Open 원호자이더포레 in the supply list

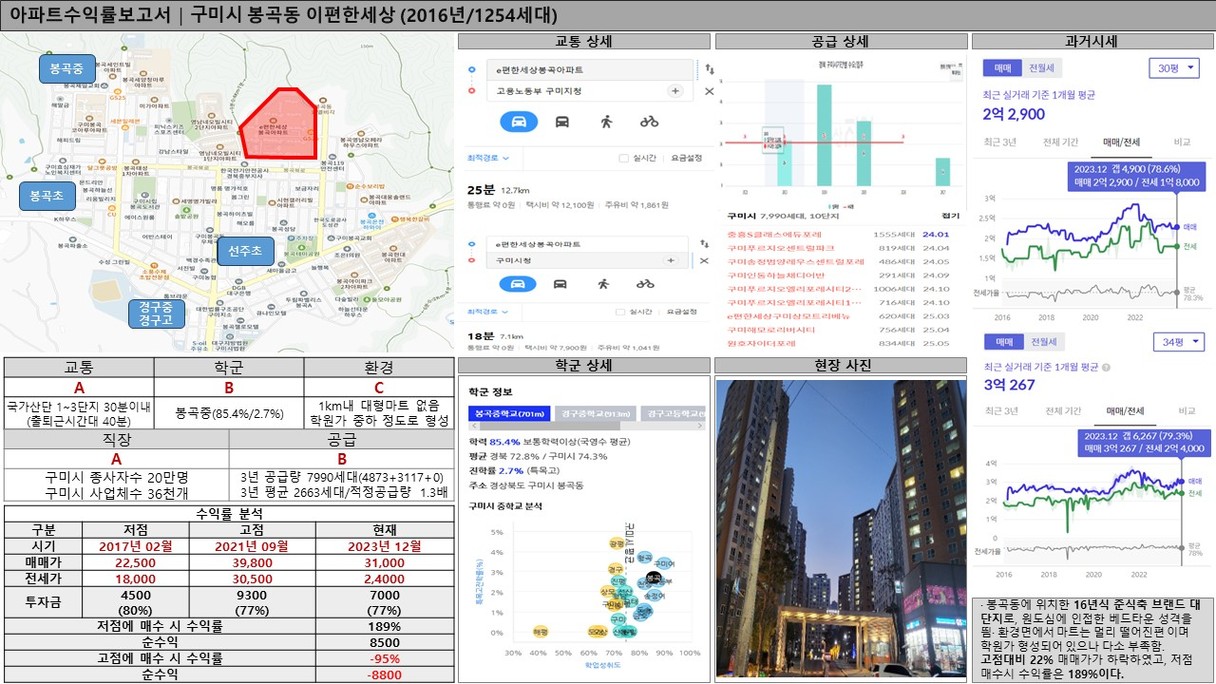pyautogui.click(x=761, y=343)
